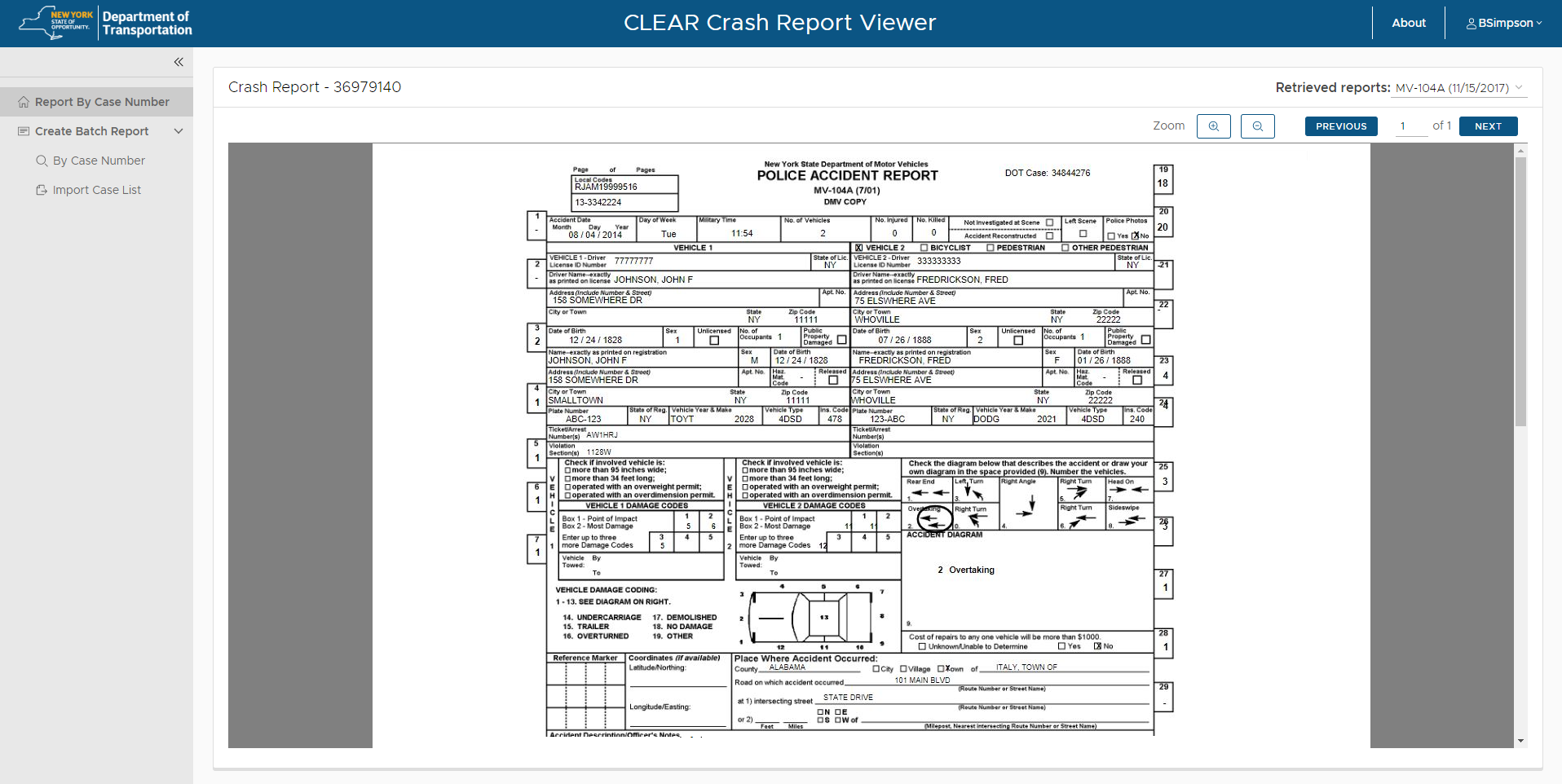Collapse the sidebar with the double chevron
Image resolution: width=1562 pixels, height=784 pixels.
(x=179, y=62)
